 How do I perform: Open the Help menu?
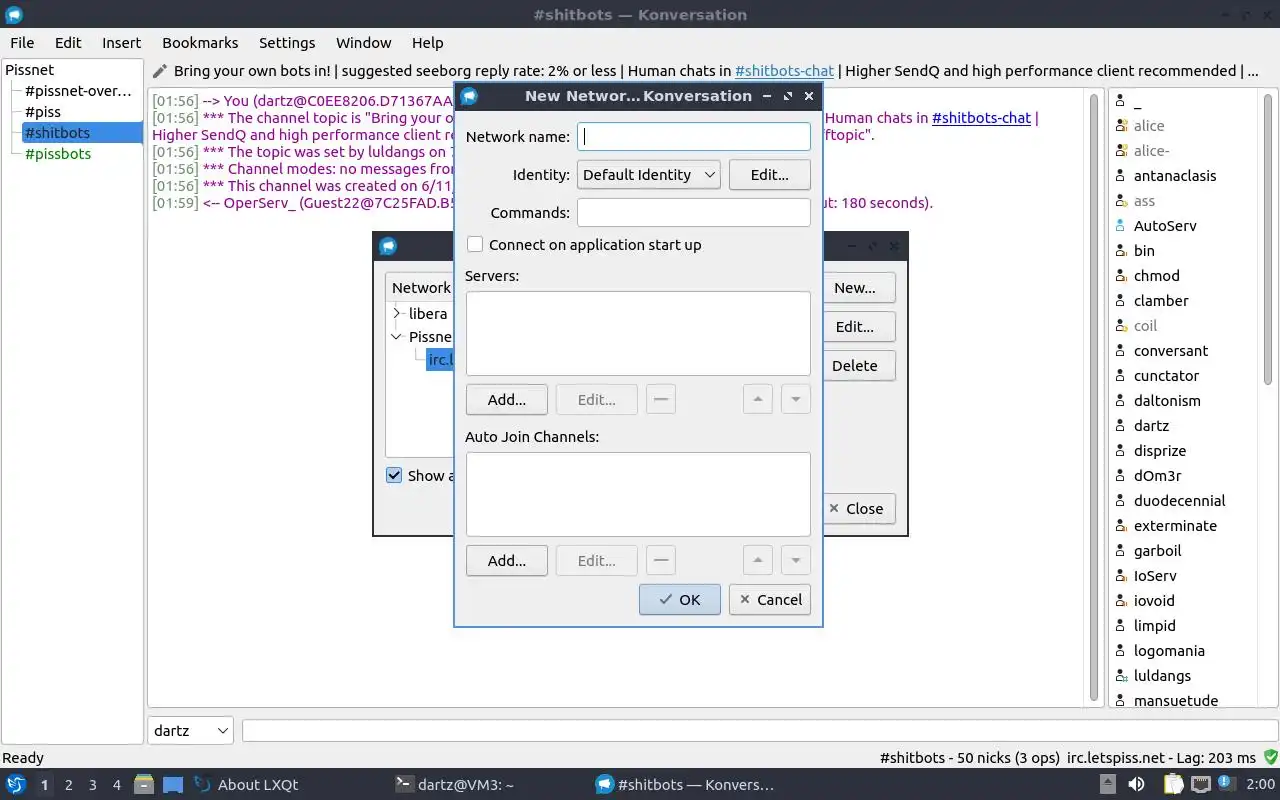[x=427, y=43]
